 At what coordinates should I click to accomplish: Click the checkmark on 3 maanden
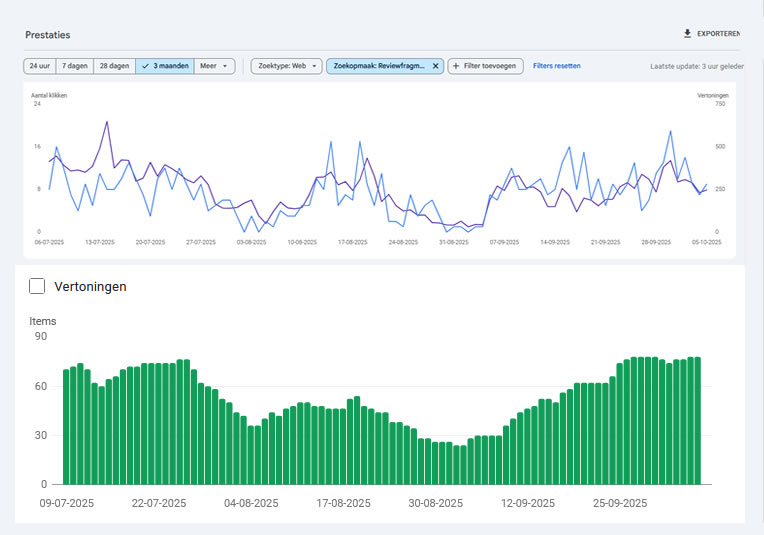point(146,66)
